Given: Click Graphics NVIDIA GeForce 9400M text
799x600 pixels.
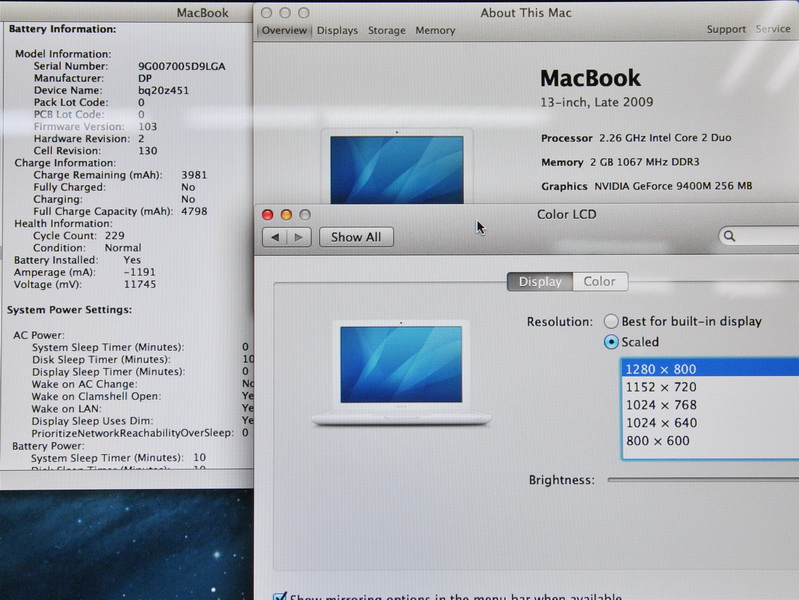Looking at the screenshot, I should pos(647,186).
